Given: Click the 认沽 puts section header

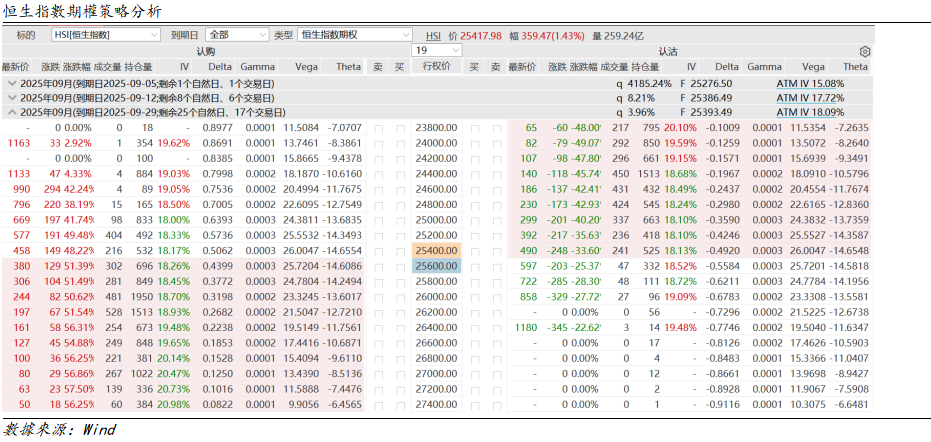Looking at the screenshot, I should tap(668, 51).
